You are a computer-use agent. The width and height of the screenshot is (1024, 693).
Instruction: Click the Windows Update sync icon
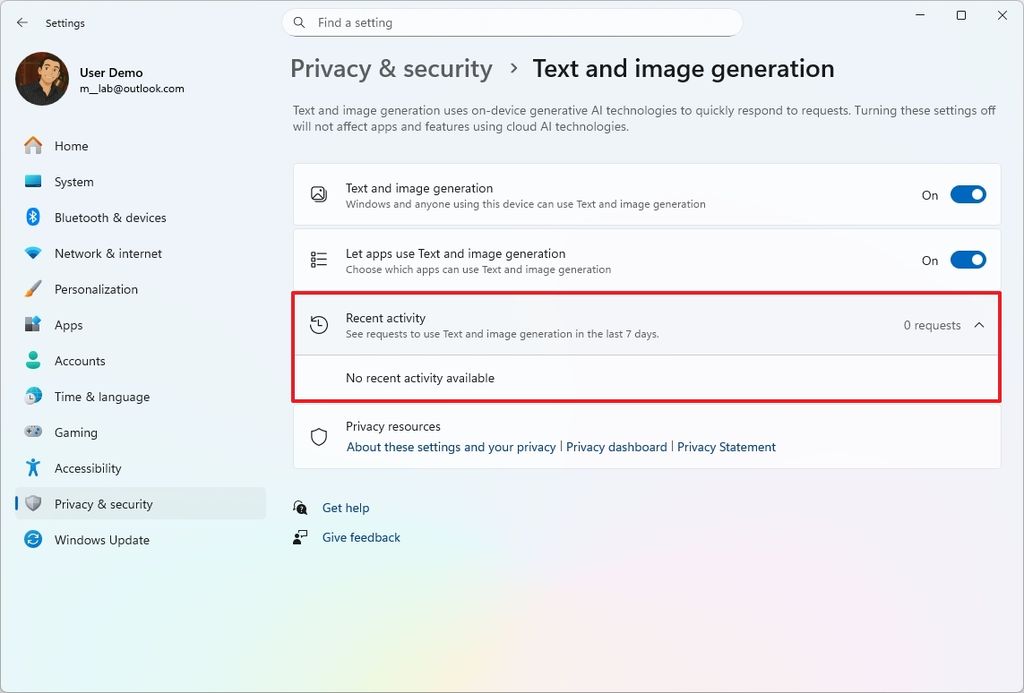tap(33, 540)
